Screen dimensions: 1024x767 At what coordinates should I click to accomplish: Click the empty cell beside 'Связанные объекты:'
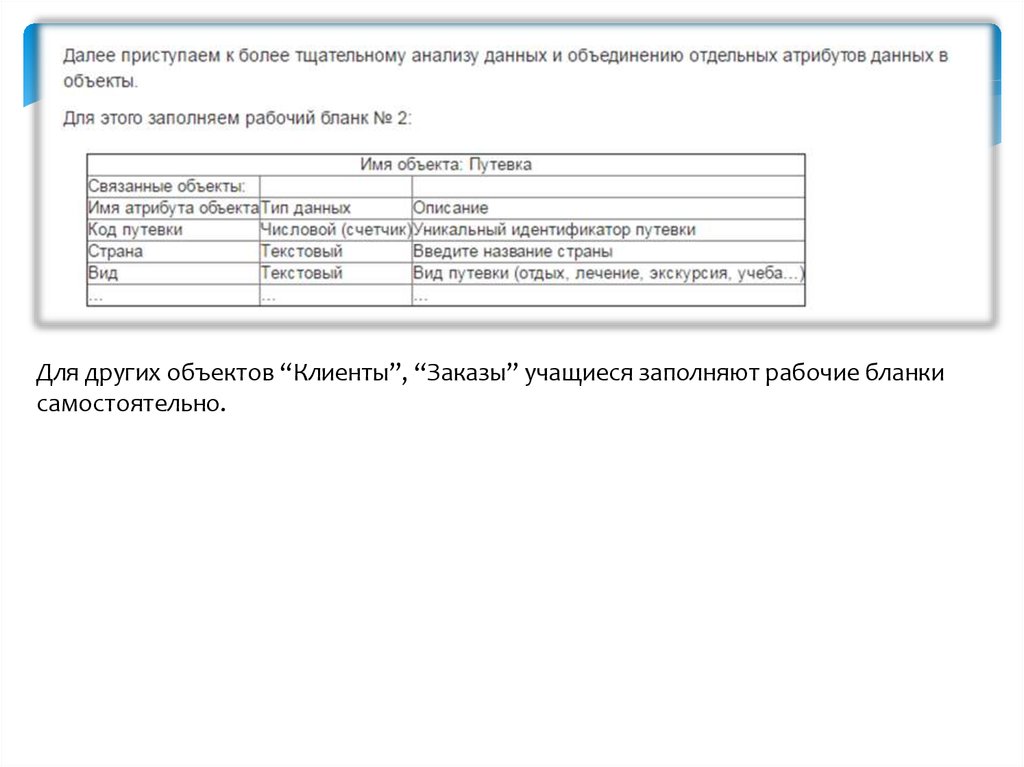point(336,186)
